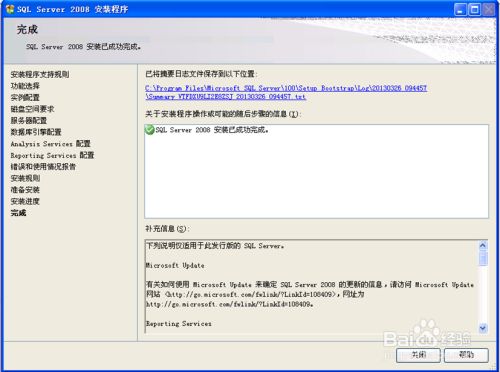Minimize the SQL Server 2008 setup window

click(460, 9)
